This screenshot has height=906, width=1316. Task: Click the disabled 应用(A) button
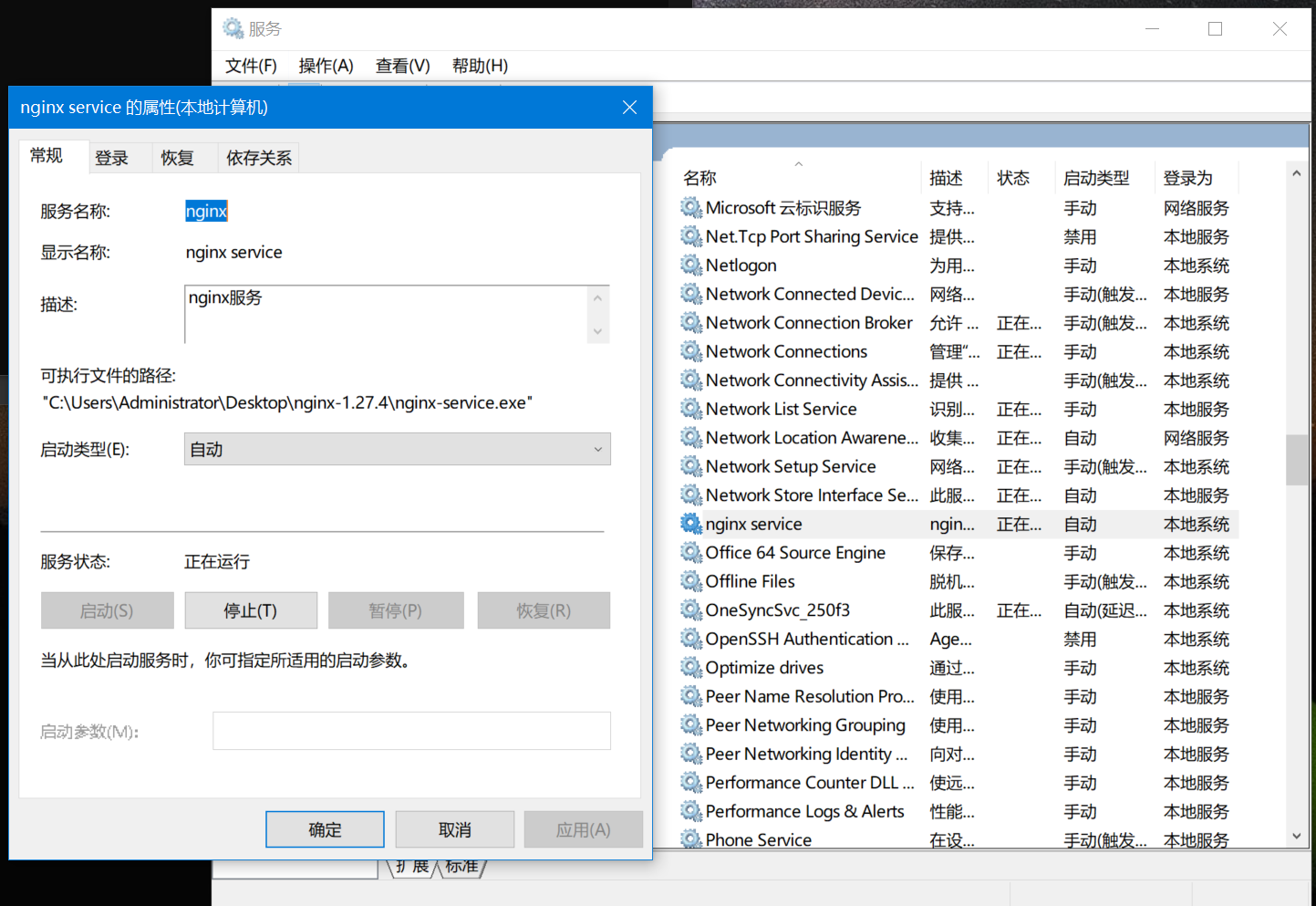click(x=584, y=829)
